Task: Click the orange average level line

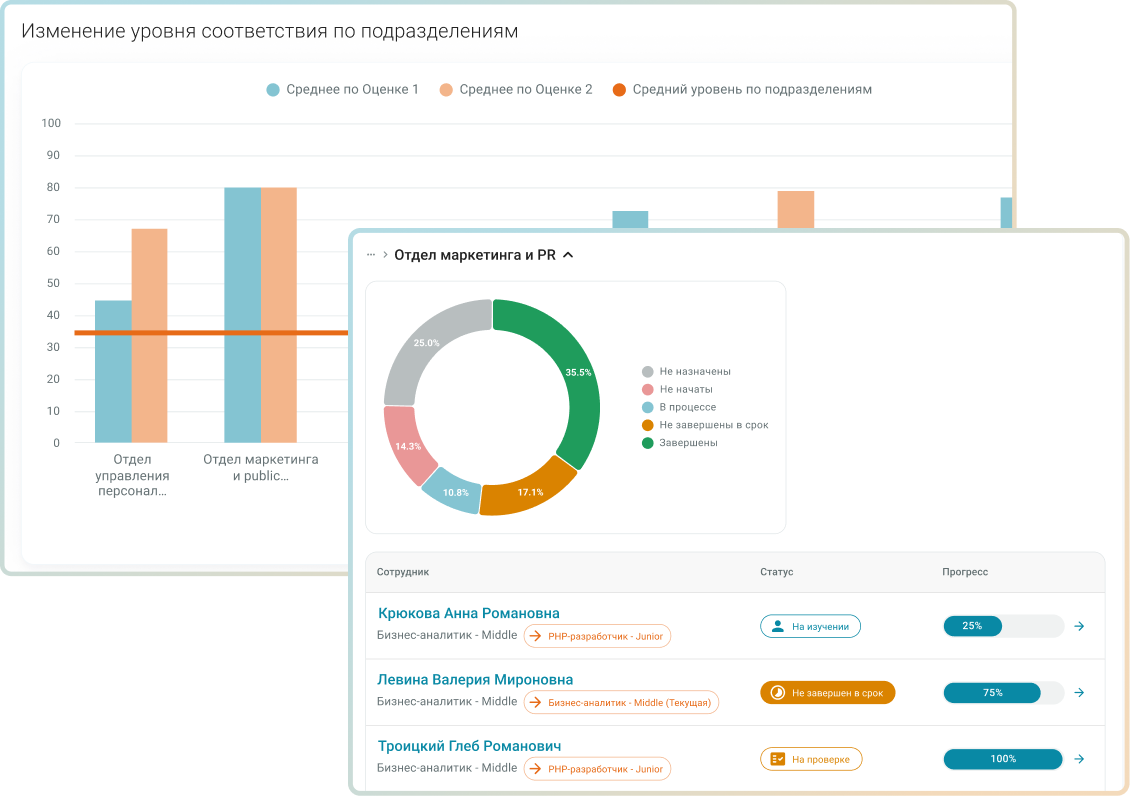Action: 211,333
